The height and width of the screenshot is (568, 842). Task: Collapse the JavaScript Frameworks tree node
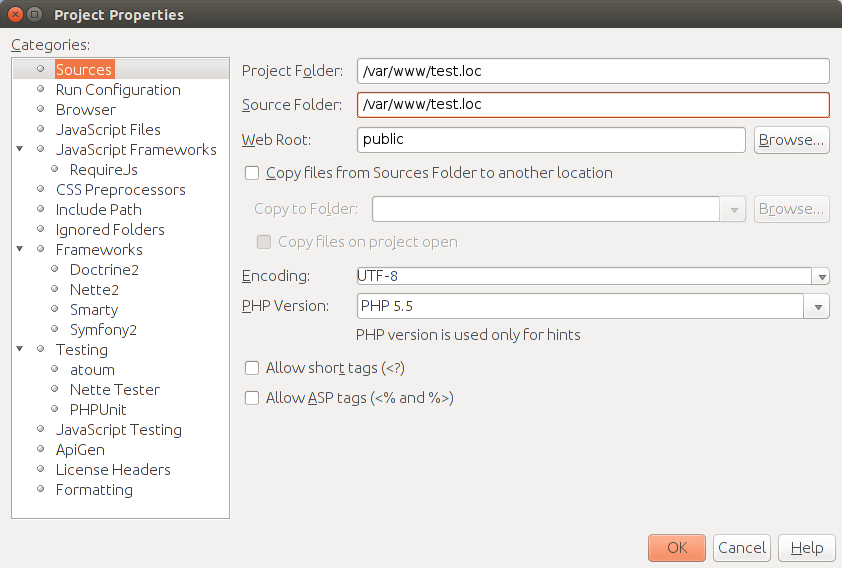pos(20,149)
